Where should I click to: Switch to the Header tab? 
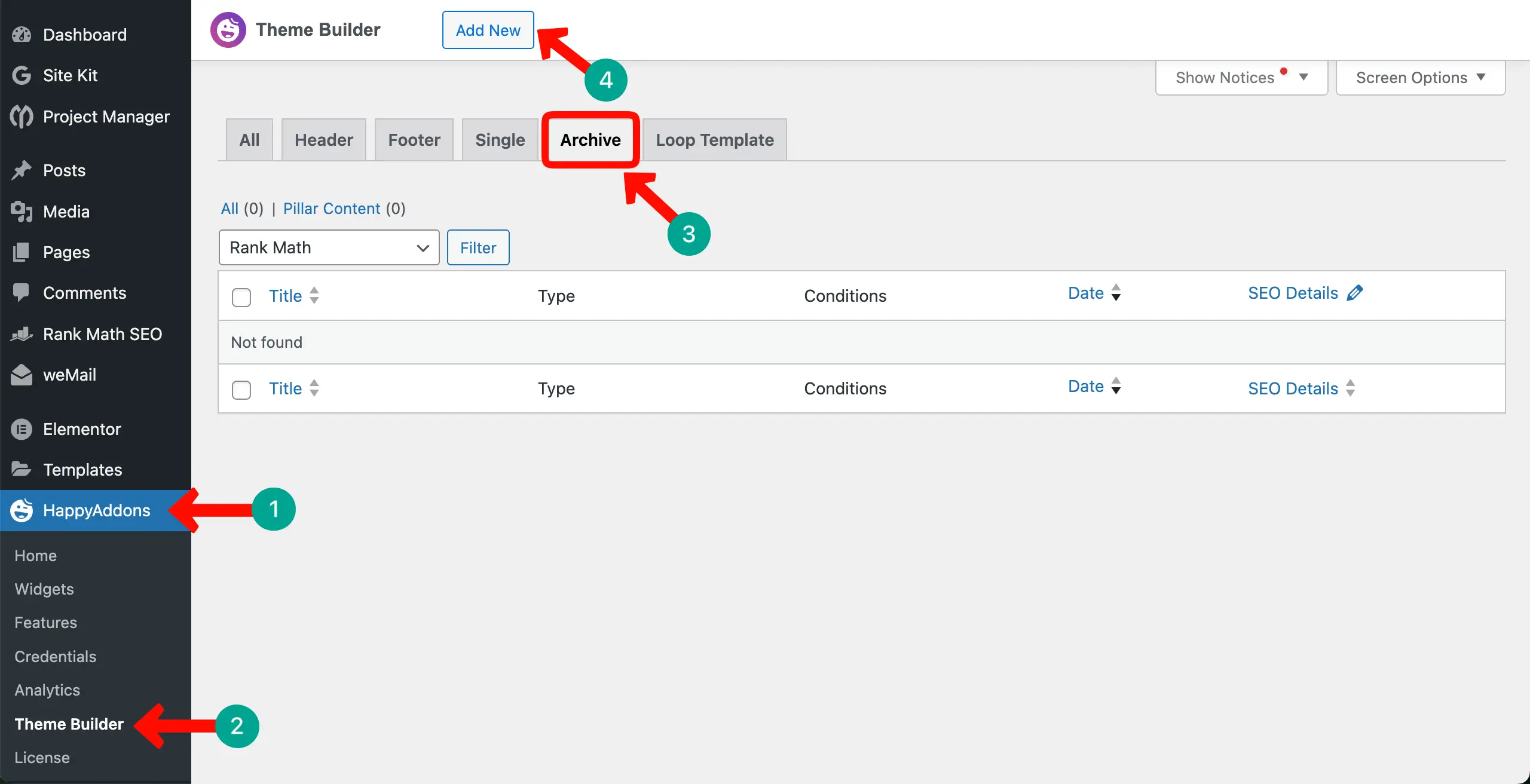(324, 140)
